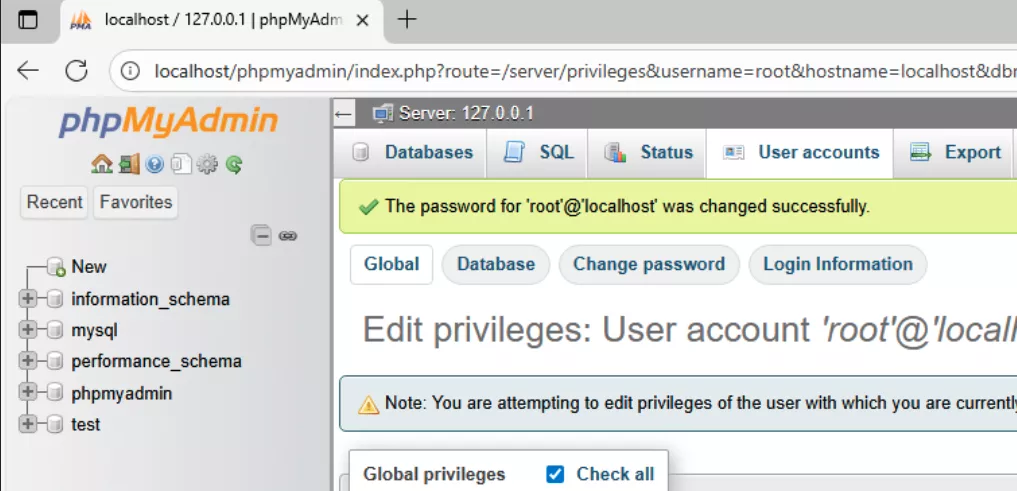Click the Log out door icon
This screenshot has height=491, width=1017.
point(128,164)
